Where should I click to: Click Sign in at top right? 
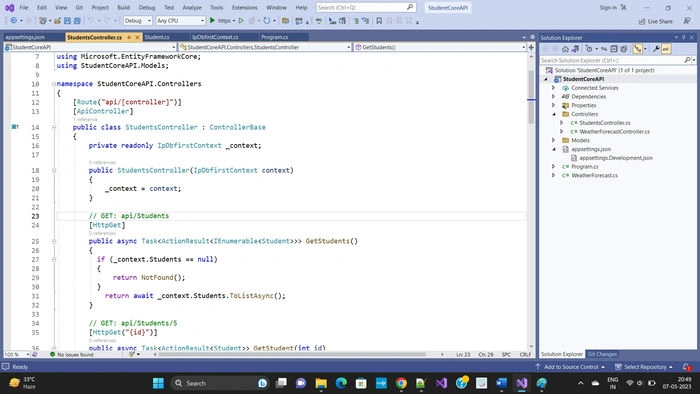[608, 8]
